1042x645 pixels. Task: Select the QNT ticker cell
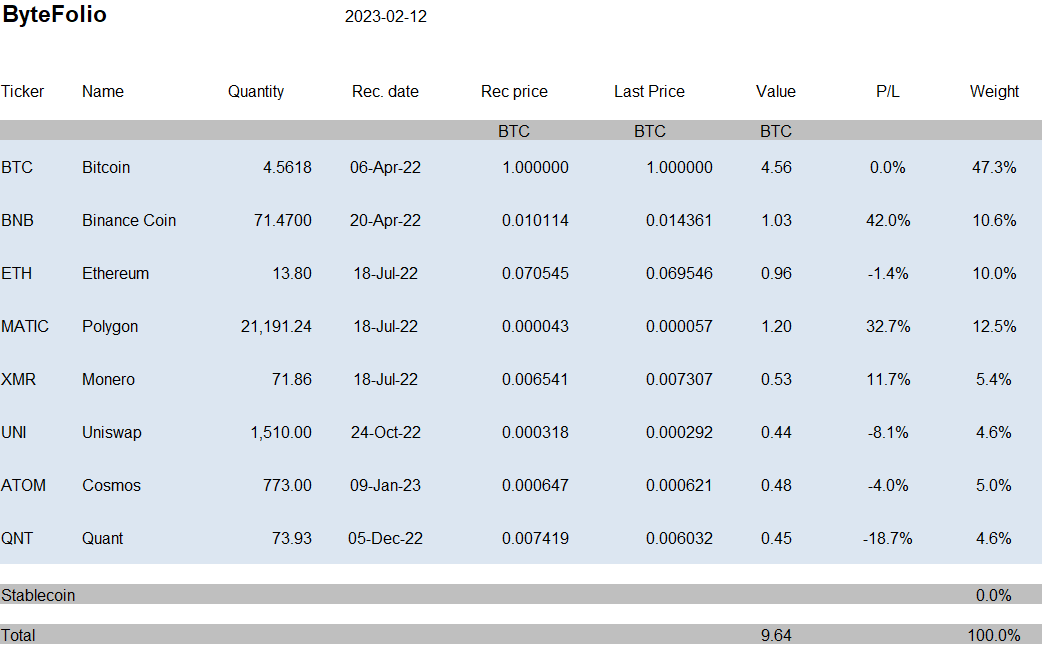point(17,539)
